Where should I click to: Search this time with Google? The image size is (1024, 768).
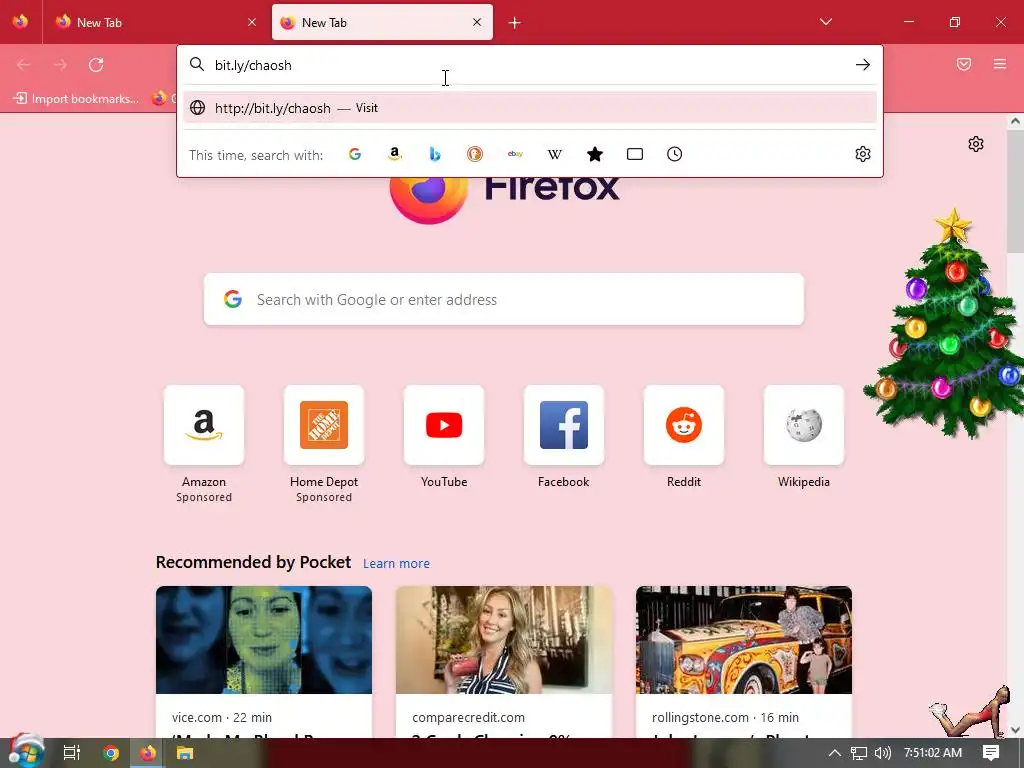point(355,154)
